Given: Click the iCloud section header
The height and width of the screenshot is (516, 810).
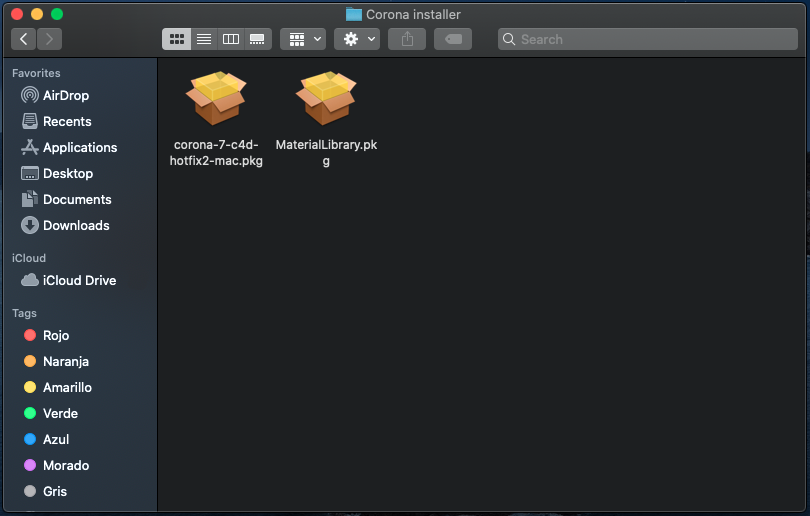Looking at the screenshot, I should pos(29,258).
